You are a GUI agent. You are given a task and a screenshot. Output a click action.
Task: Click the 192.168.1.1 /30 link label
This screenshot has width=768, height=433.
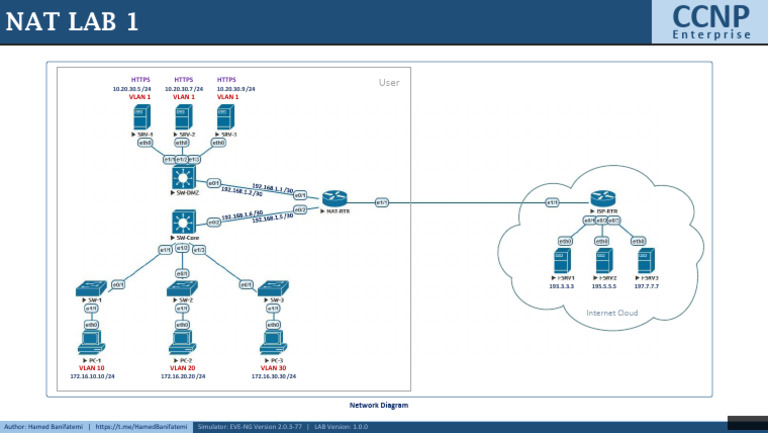(273, 188)
